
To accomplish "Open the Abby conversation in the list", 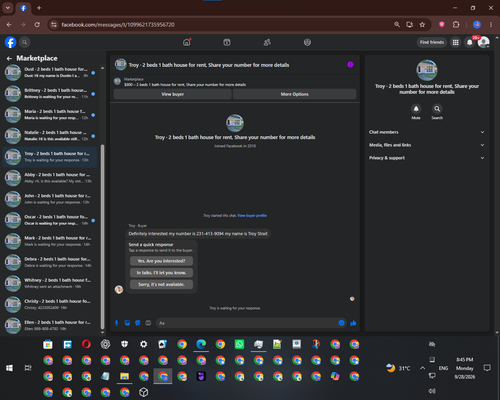I will pyautogui.click(x=50, y=178).
